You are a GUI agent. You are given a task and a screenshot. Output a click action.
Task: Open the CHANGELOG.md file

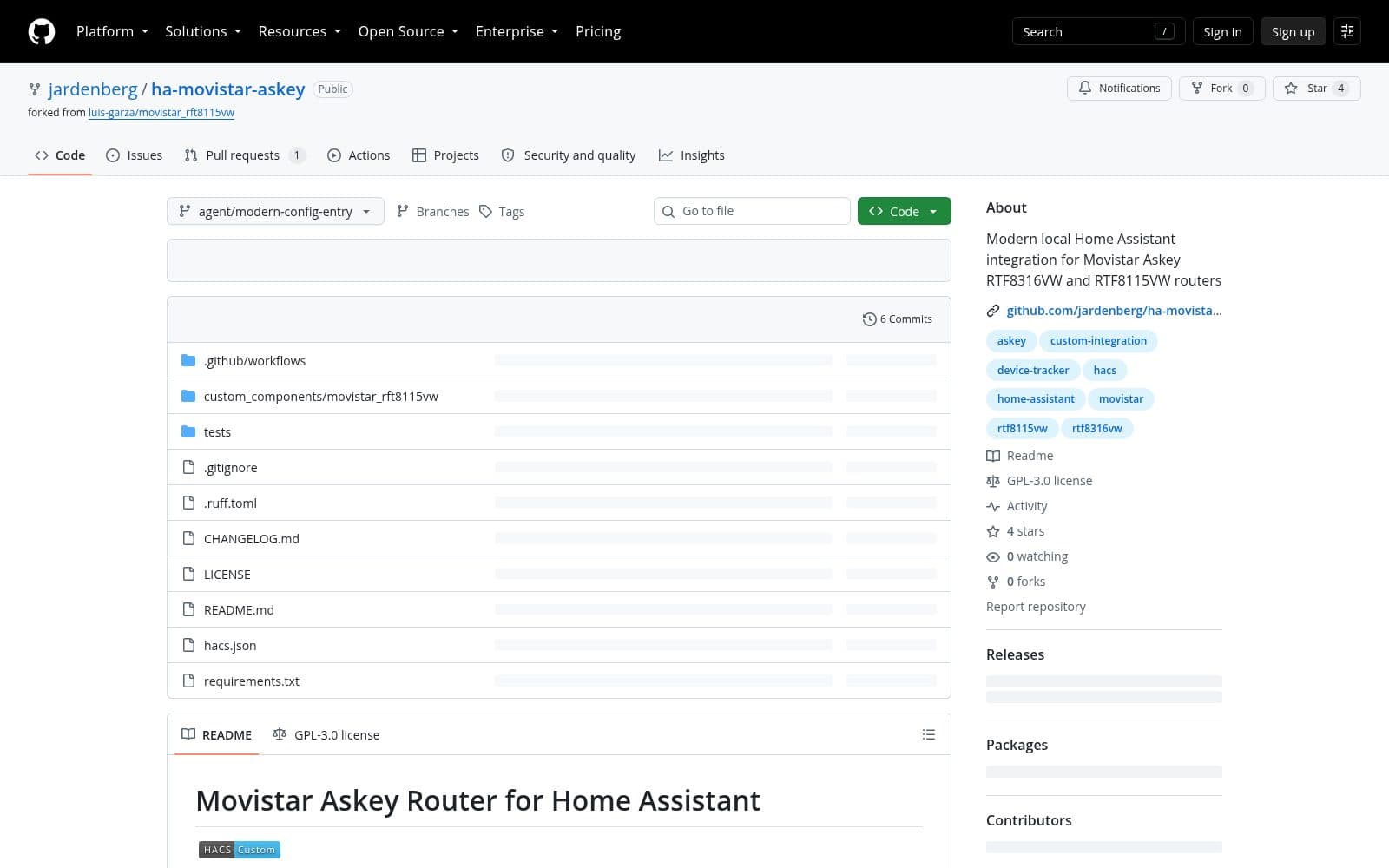[252, 539]
